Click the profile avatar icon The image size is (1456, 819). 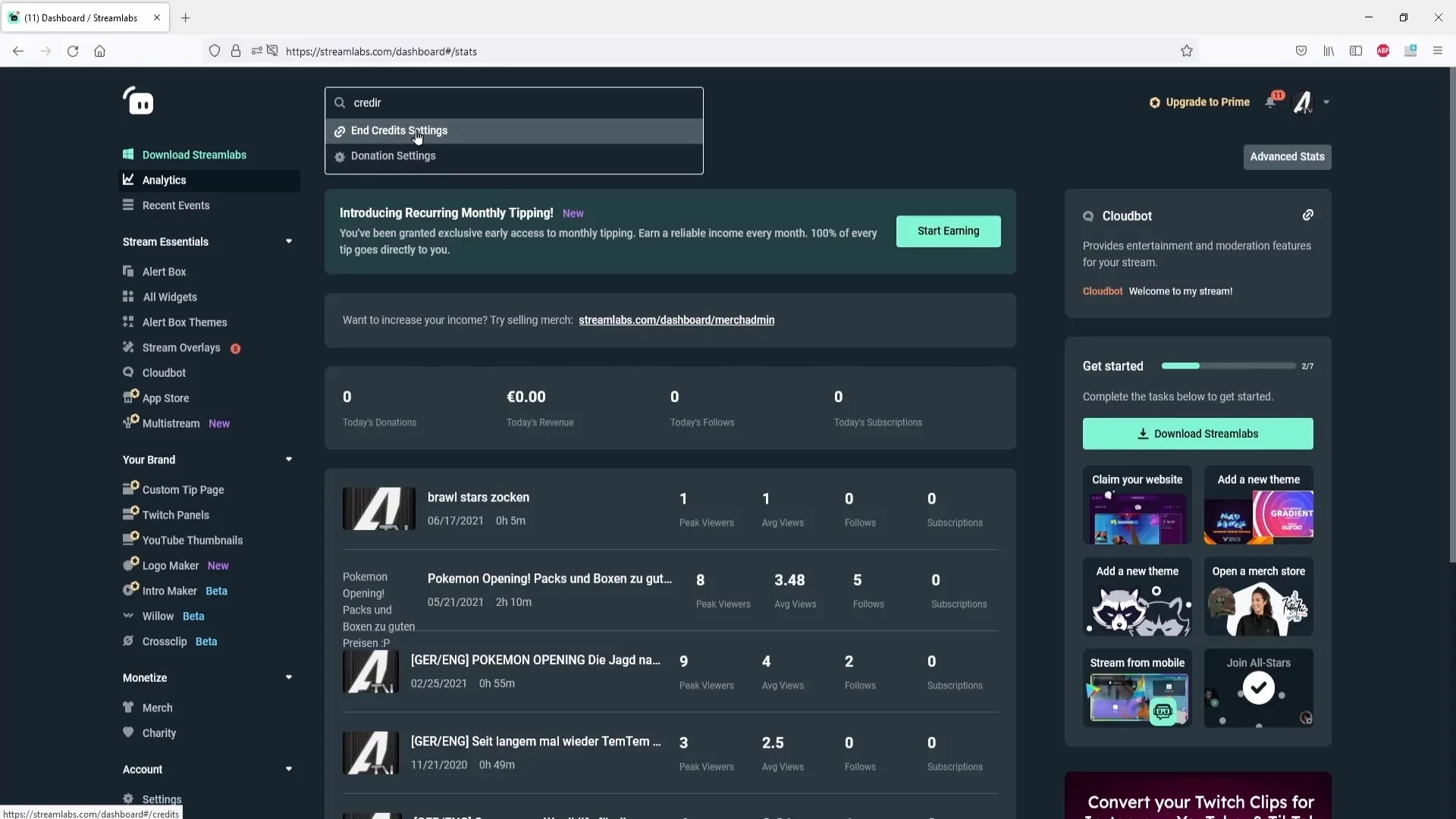pos(1303,102)
